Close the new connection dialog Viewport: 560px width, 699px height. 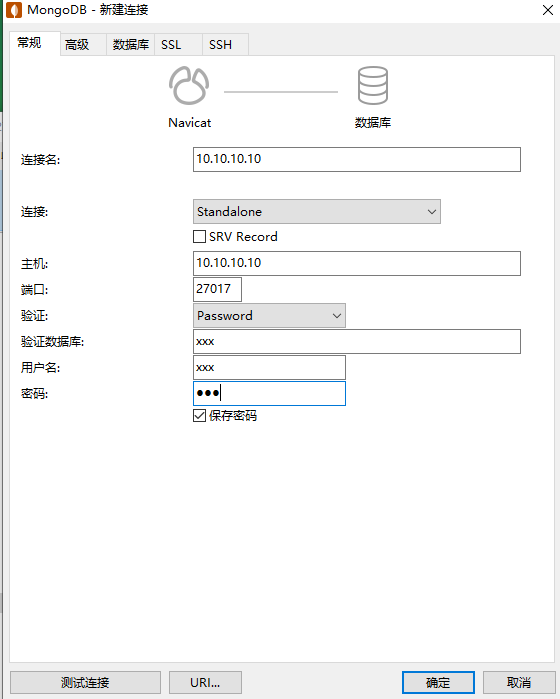[548, 10]
